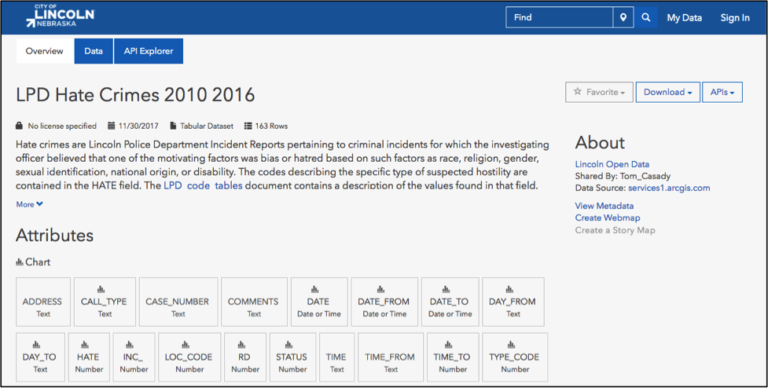Click the chart icon next to Chart label
Viewport: 768px width, 388px height.
coord(20,262)
